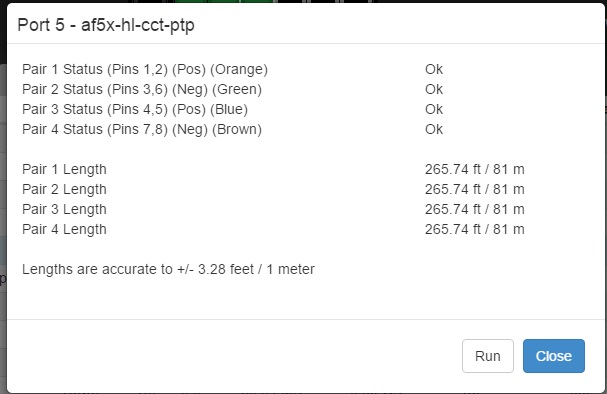Click the Ok value for Pair 3 Status
The image size is (607, 394).
coord(434,109)
